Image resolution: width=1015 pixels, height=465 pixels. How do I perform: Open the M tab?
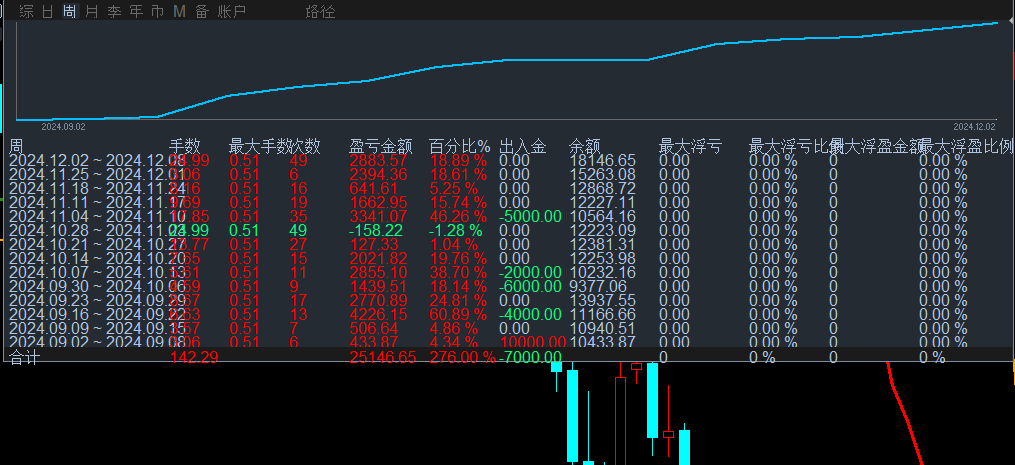point(179,11)
